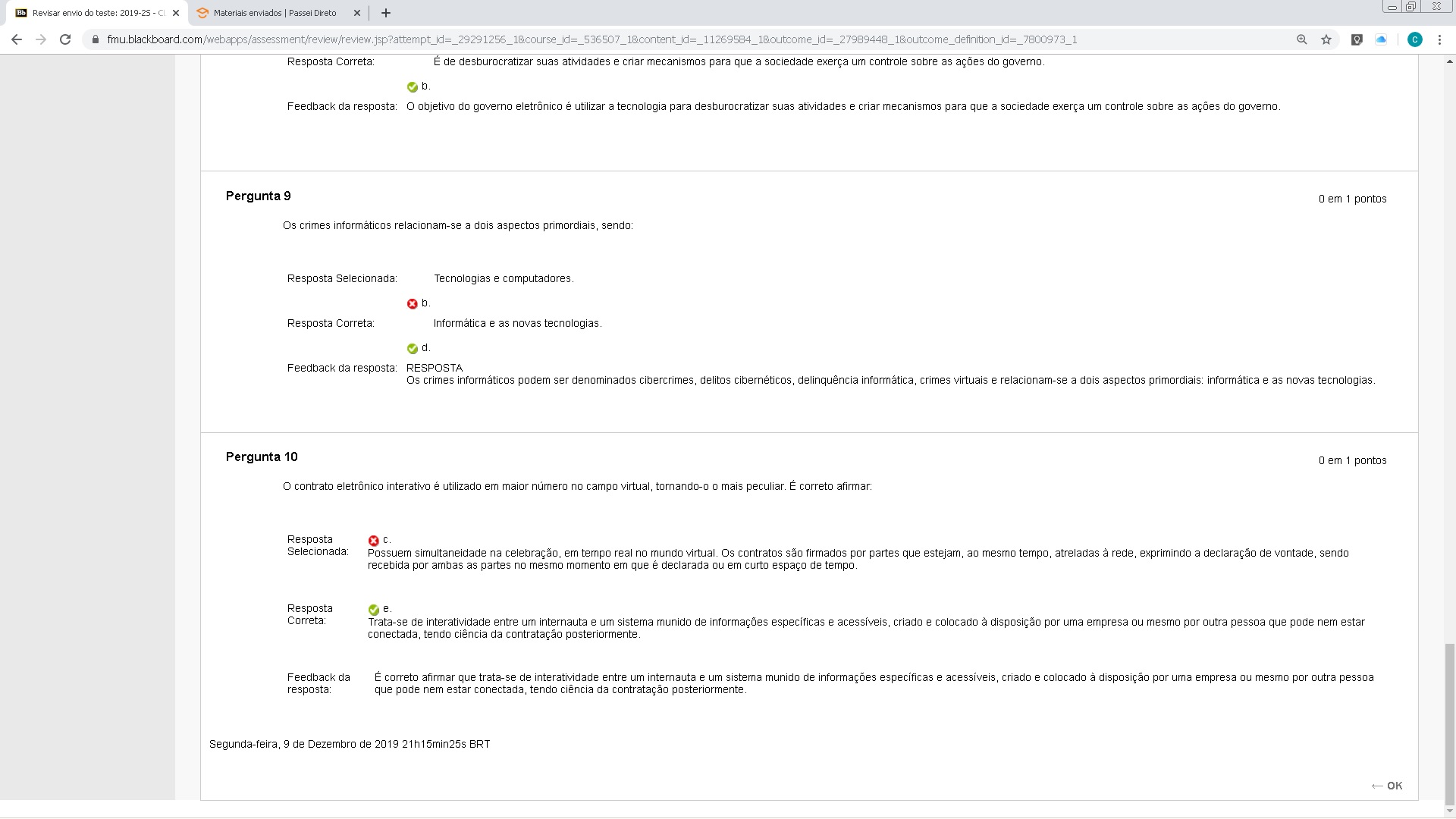
Task: Click the address bar URL
Action: pos(591,39)
